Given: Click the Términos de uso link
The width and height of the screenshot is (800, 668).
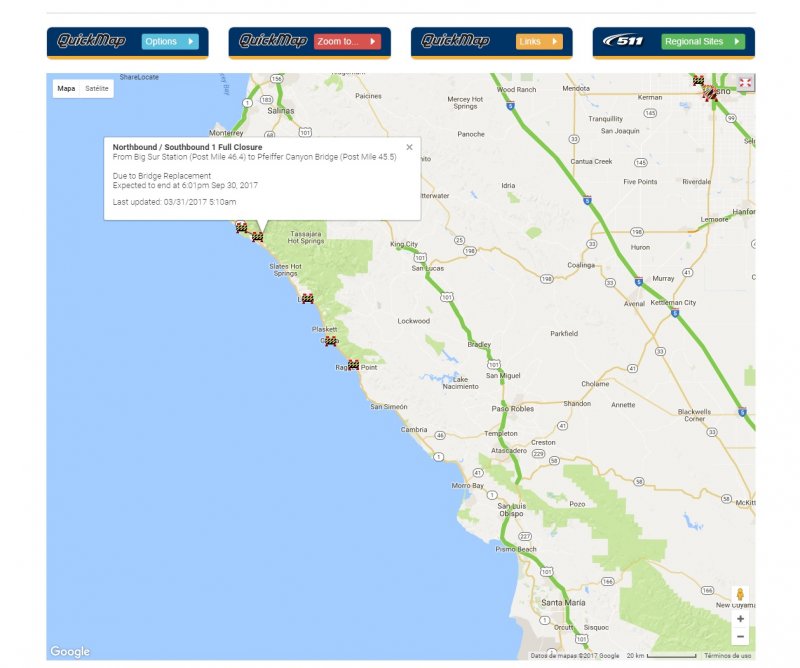Looking at the screenshot, I should coord(727,656).
